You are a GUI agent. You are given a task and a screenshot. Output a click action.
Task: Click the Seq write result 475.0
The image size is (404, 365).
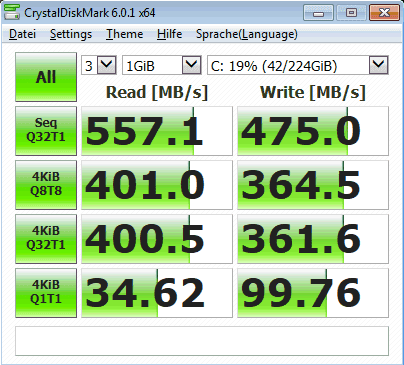[x=313, y=131]
